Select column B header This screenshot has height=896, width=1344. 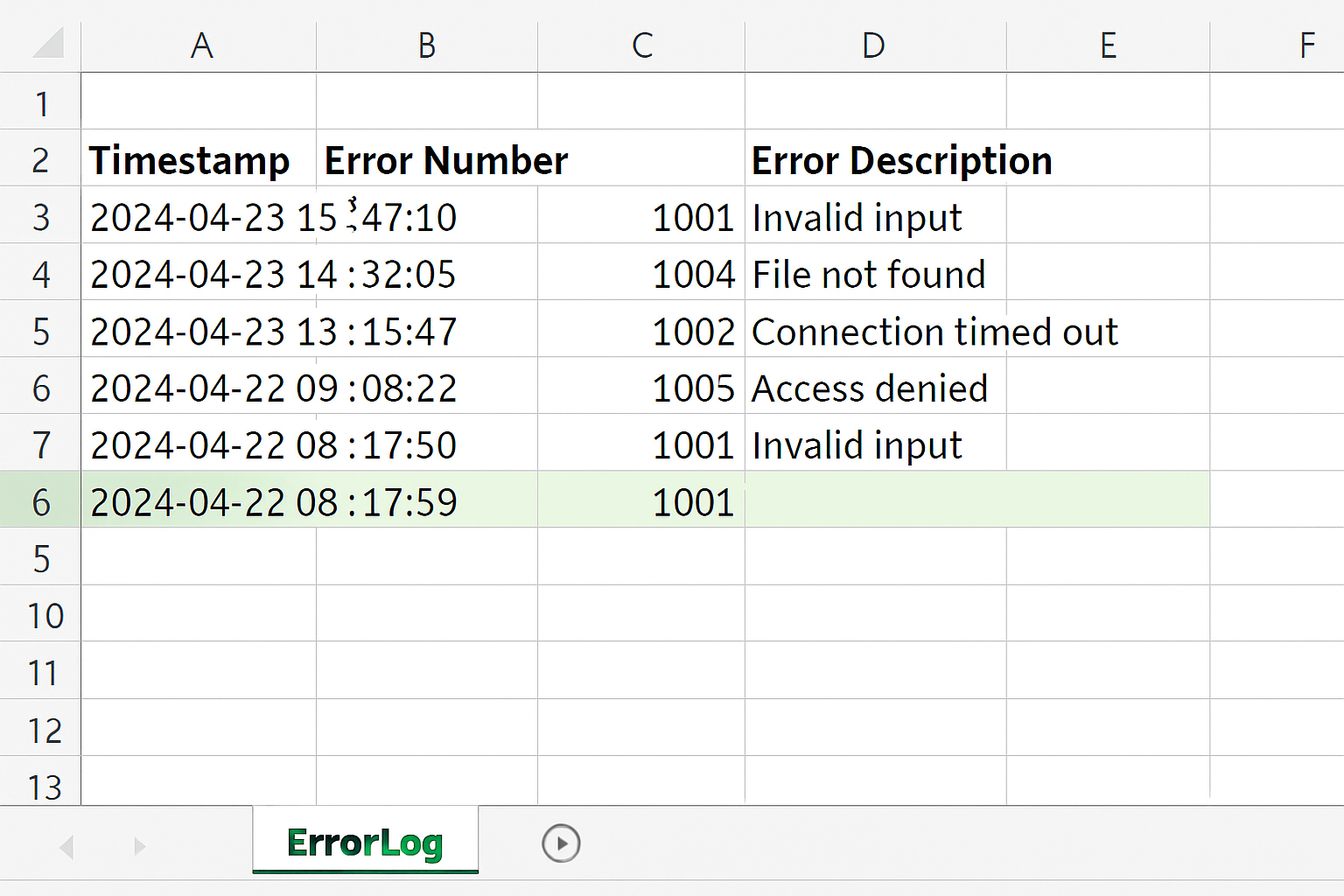427,45
